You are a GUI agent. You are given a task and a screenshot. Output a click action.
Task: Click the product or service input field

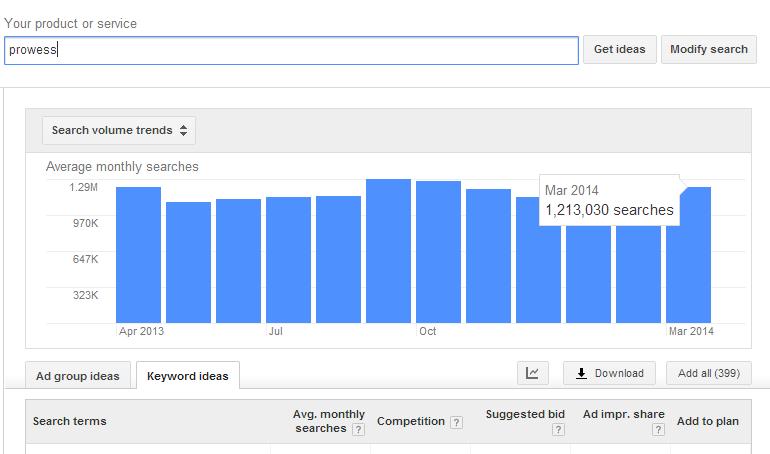pyautogui.click(x=291, y=50)
